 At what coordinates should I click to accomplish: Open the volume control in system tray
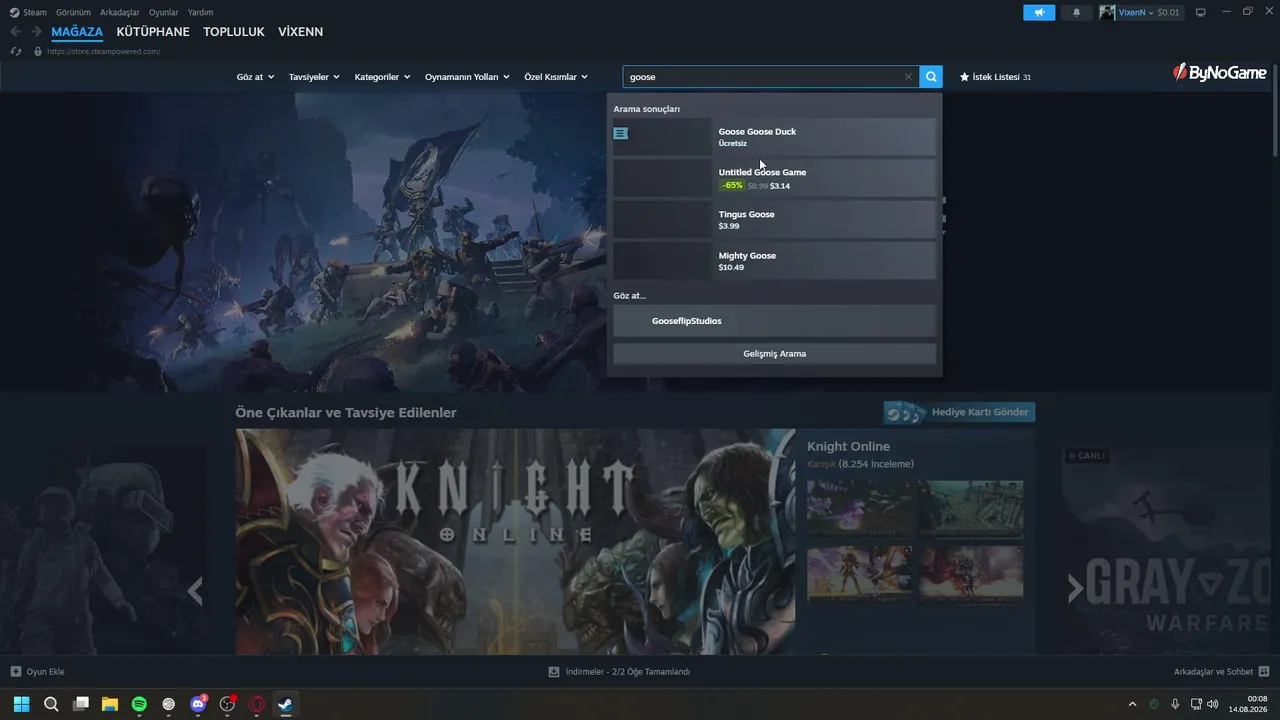(1213, 704)
